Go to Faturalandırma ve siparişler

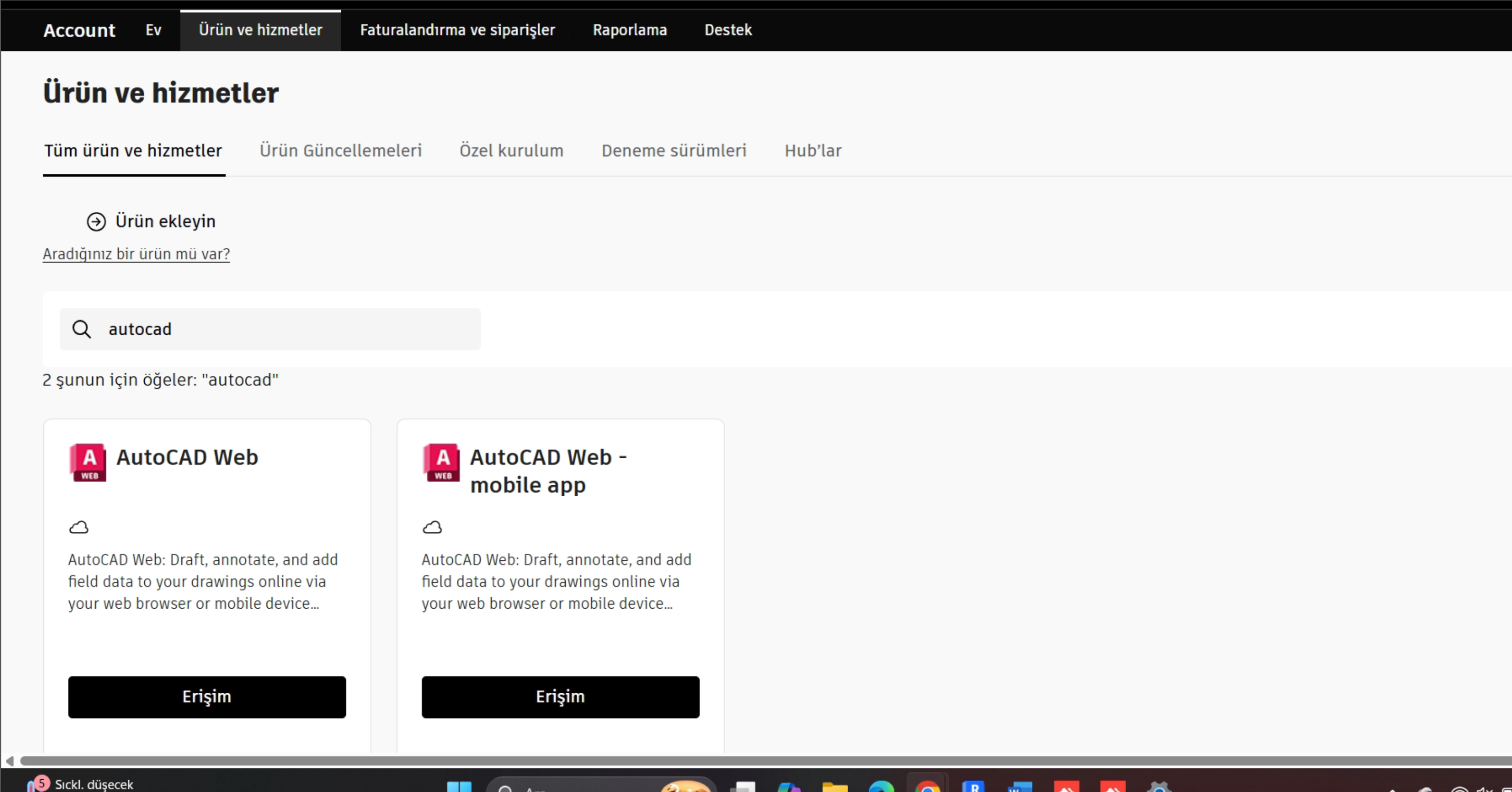(x=457, y=30)
